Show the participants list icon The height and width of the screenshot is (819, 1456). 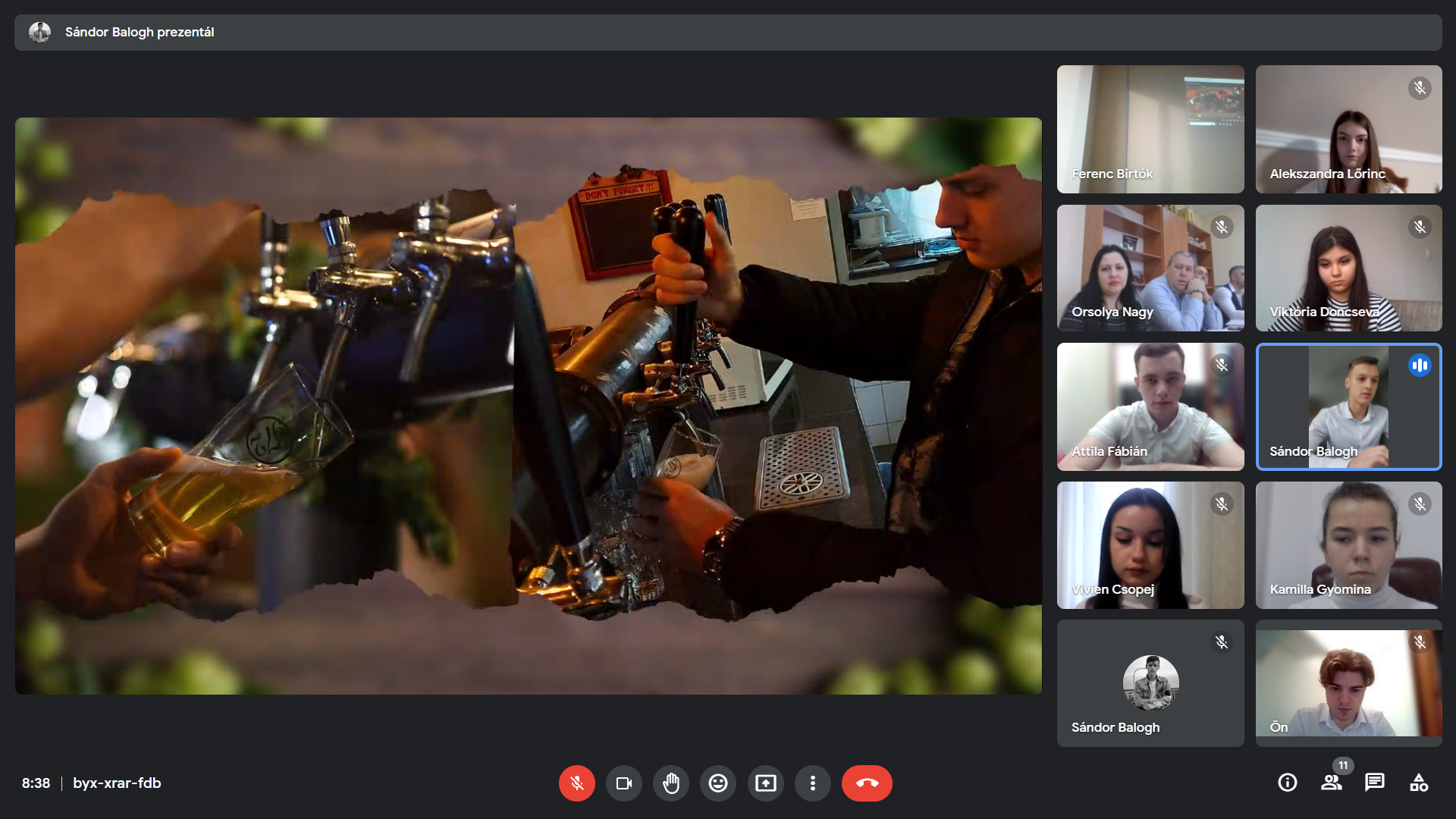point(1331,783)
